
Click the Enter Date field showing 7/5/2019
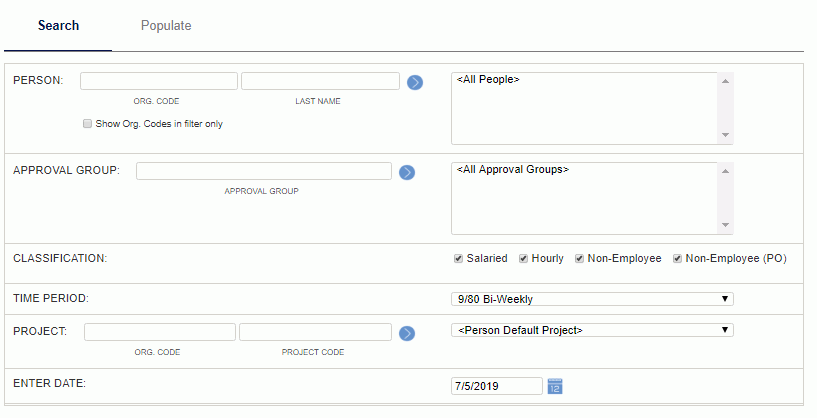(x=497, y=386)
